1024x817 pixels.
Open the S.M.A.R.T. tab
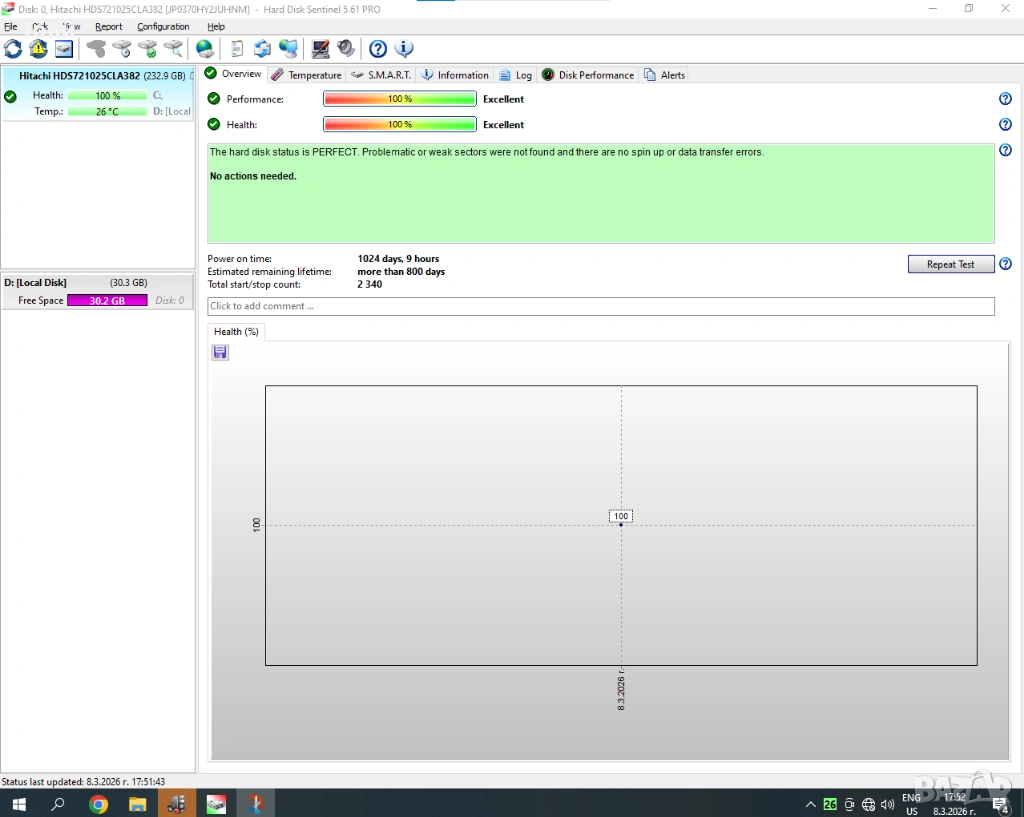(381, 75)
